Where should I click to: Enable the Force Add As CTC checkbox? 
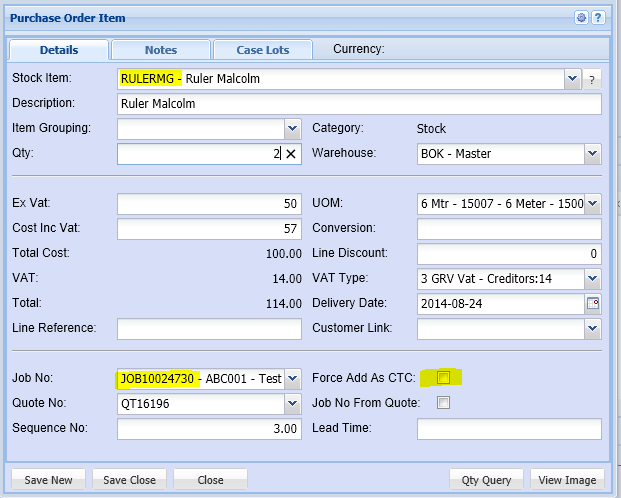[x=443, y=378]
